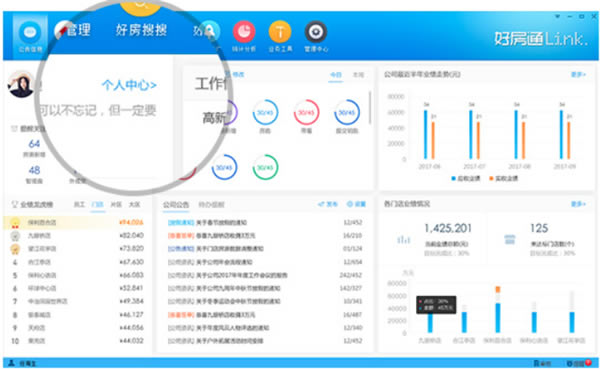Click the bottom-row blue 30/45 progress ring
Viewport: 600px width, 369px height.
pos(224,167)
